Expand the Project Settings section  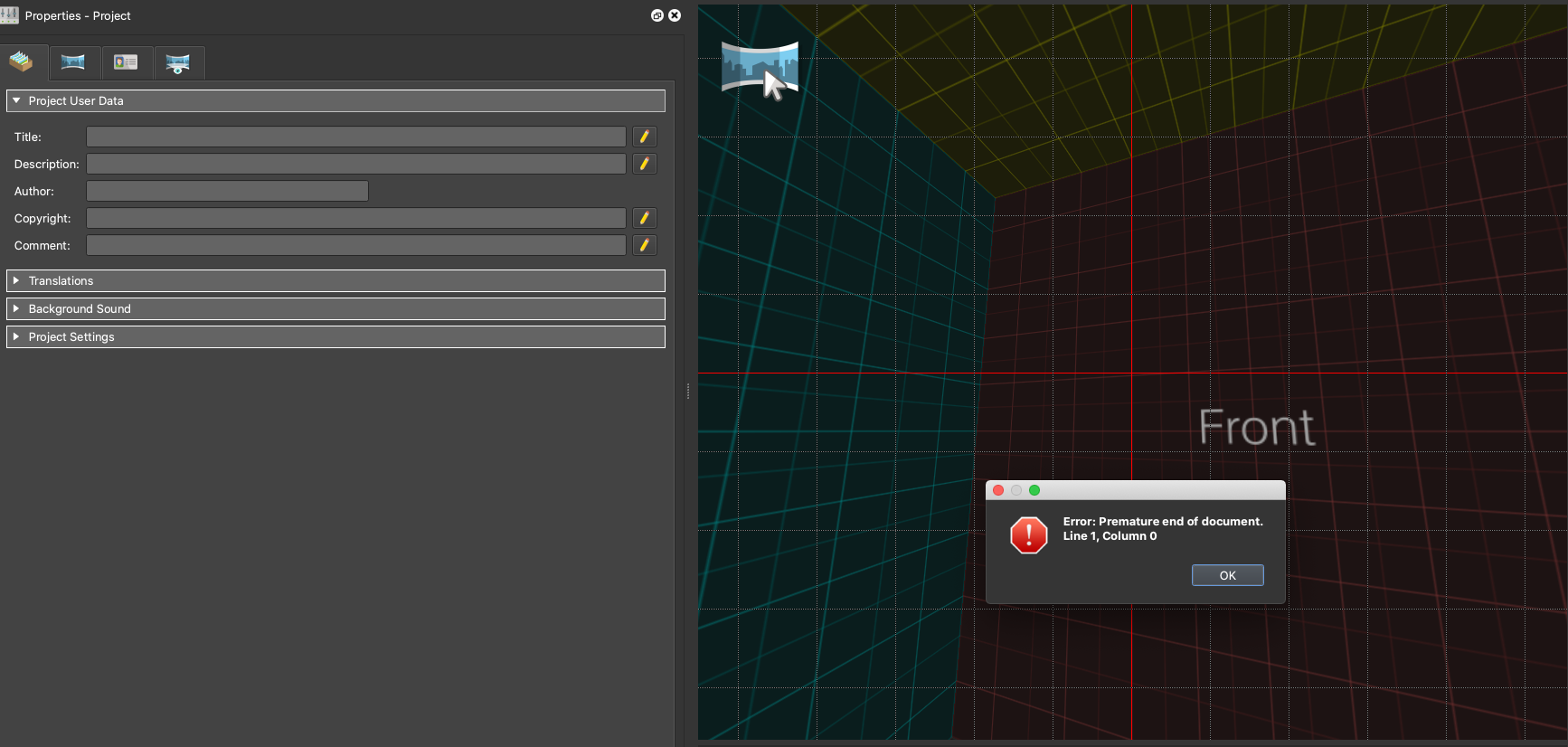coord(335,336)
